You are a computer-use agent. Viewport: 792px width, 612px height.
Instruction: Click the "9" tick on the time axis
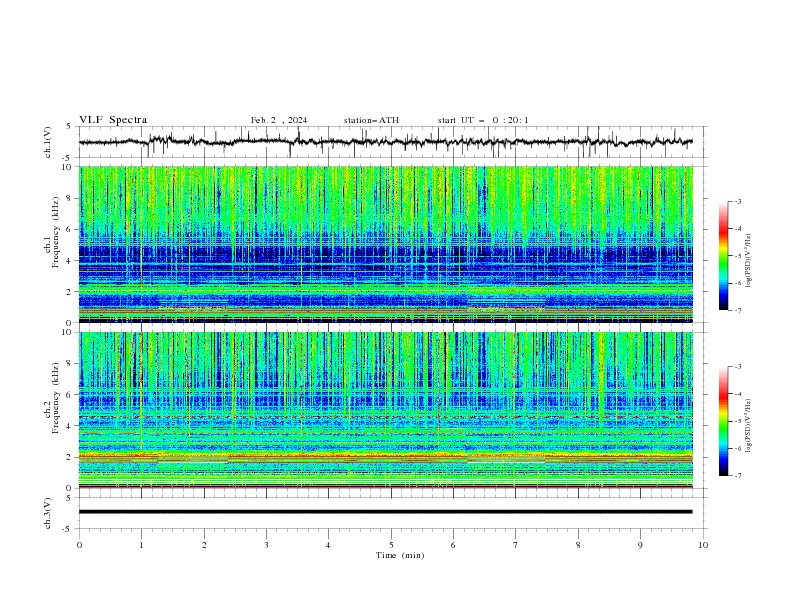pyautogui.click(x=640, y=545)
